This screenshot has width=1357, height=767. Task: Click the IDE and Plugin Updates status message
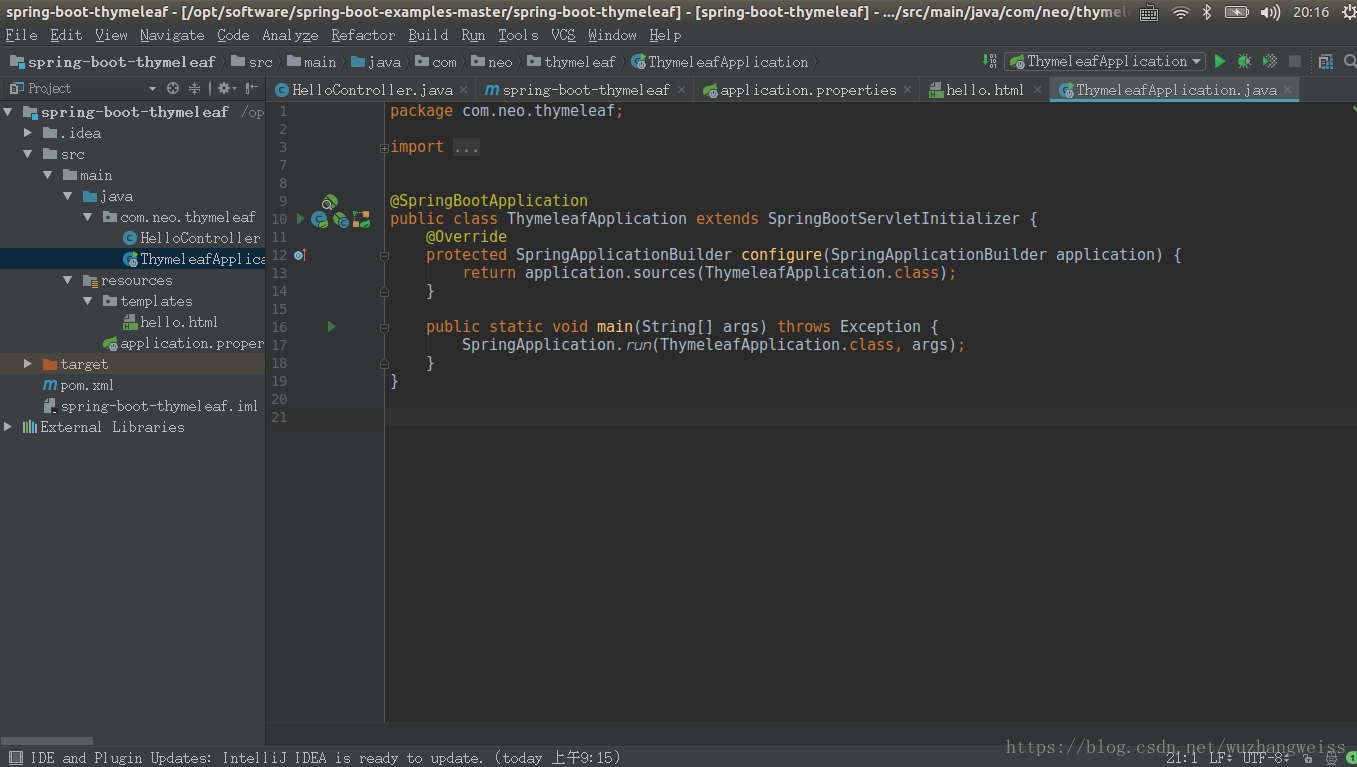(325, 758)
